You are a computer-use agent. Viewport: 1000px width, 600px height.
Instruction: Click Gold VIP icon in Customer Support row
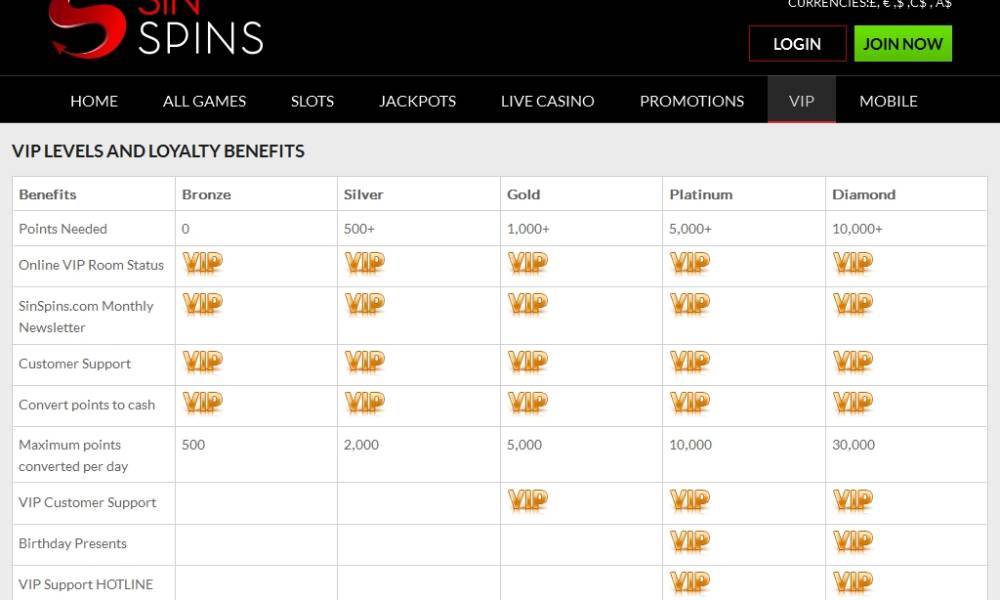click(x=527, y=362)
